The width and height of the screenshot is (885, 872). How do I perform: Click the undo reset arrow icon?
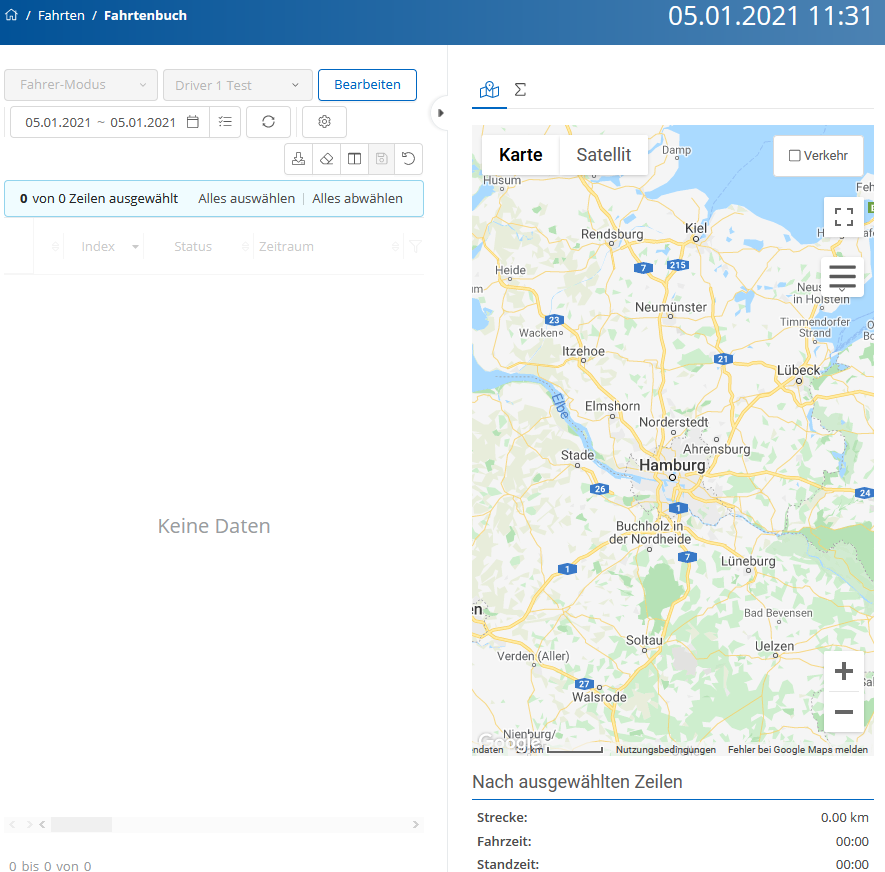click(408, 159)
